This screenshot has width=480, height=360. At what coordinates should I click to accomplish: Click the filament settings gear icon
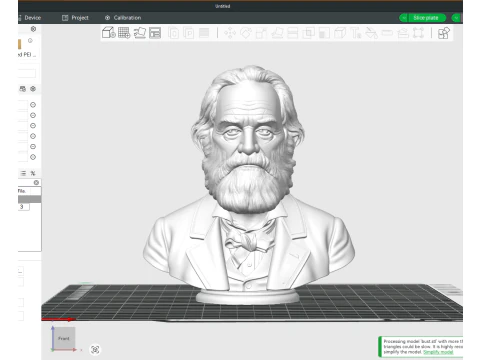coord(33,89)
